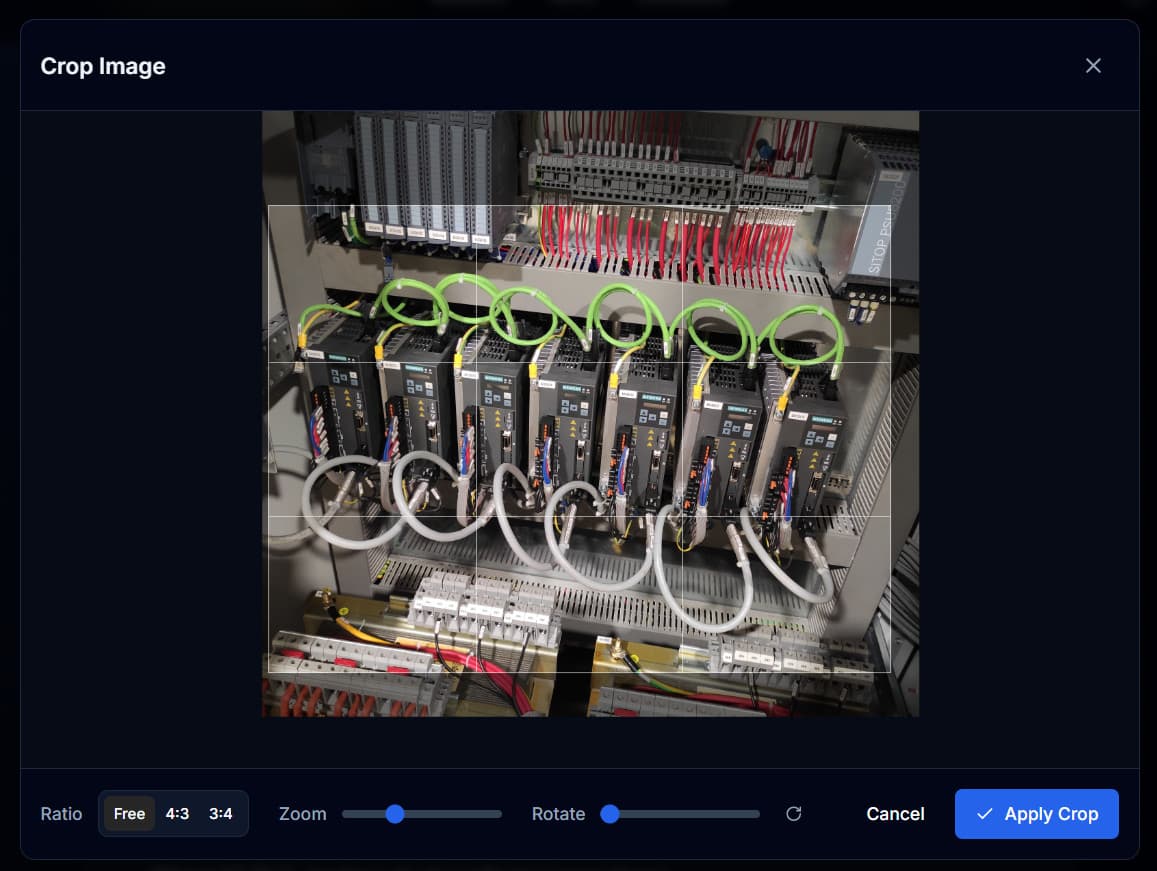
Task: Click the right-center crop edge handle
Action: [x=889, y=437]
